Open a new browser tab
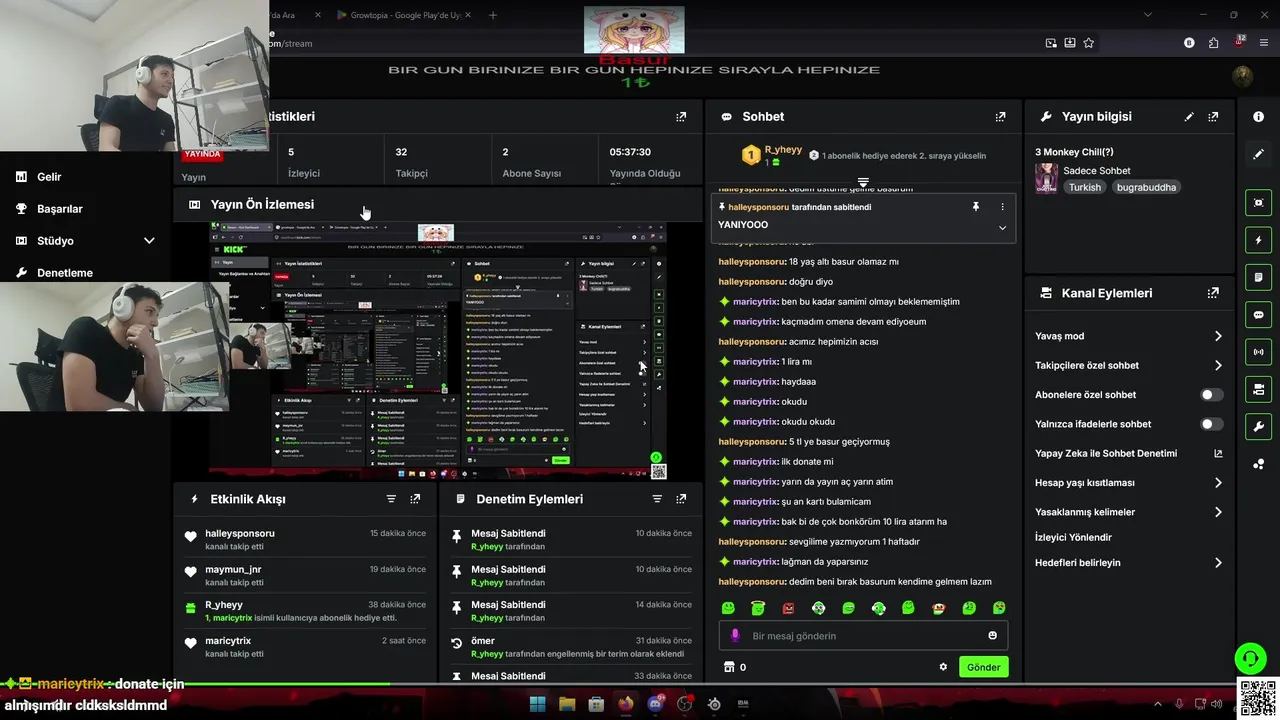Viewport: 1280px width, 720px height. click(493, 15)
